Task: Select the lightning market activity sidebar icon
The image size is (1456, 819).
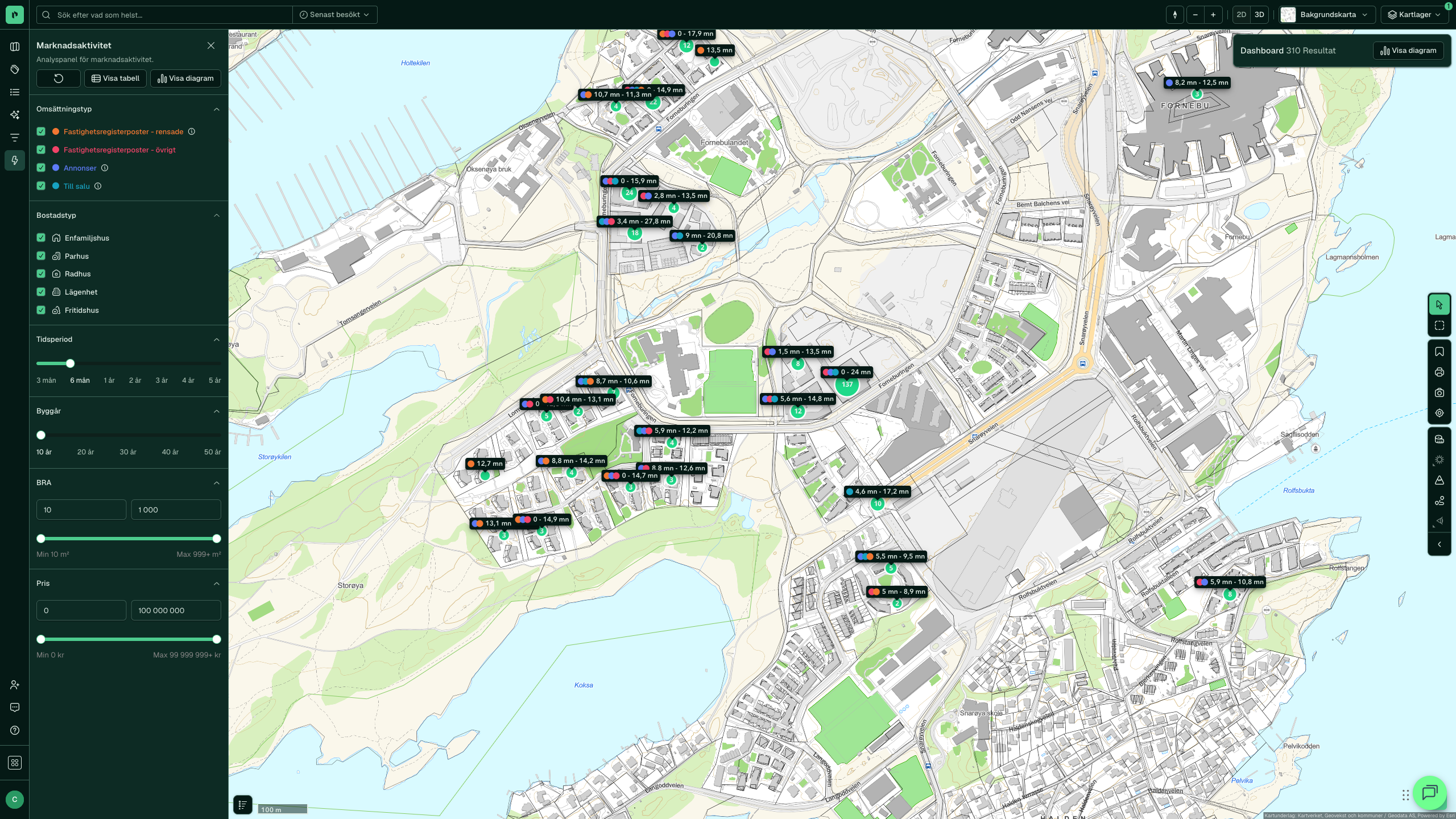Action: 15,160
